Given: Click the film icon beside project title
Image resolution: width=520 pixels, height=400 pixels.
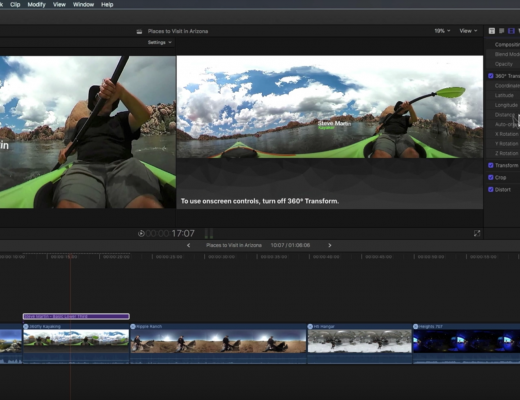Looking at the screenshot, I should coord(139,31).
